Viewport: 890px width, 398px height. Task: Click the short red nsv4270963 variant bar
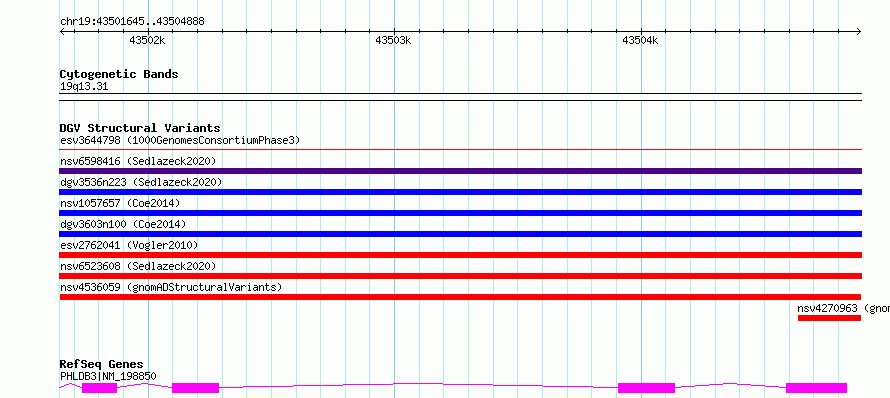pyautogui.click(x=829, y=318)
